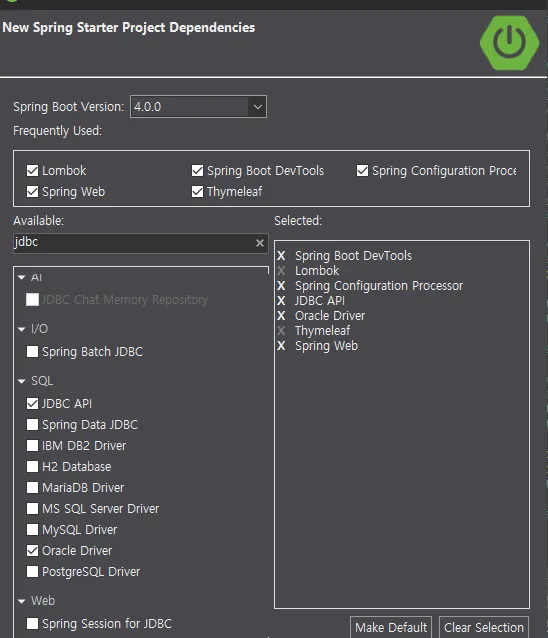Image resolution: width=548 pixels, height=638 pixels.
Task: Collapse the Web category
Action: [22, 601]
